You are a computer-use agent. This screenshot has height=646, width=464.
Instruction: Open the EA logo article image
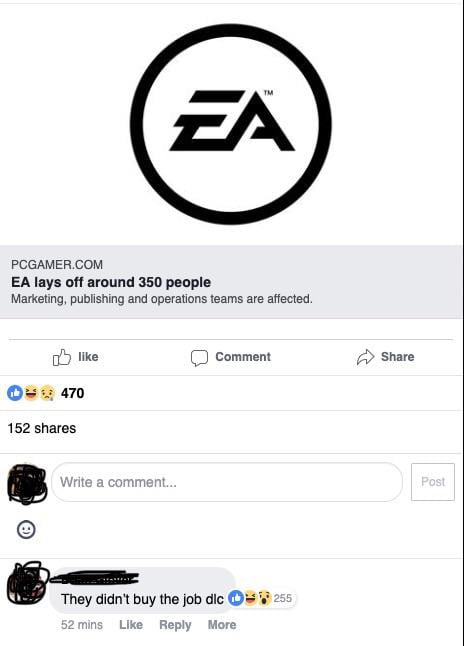231,124
